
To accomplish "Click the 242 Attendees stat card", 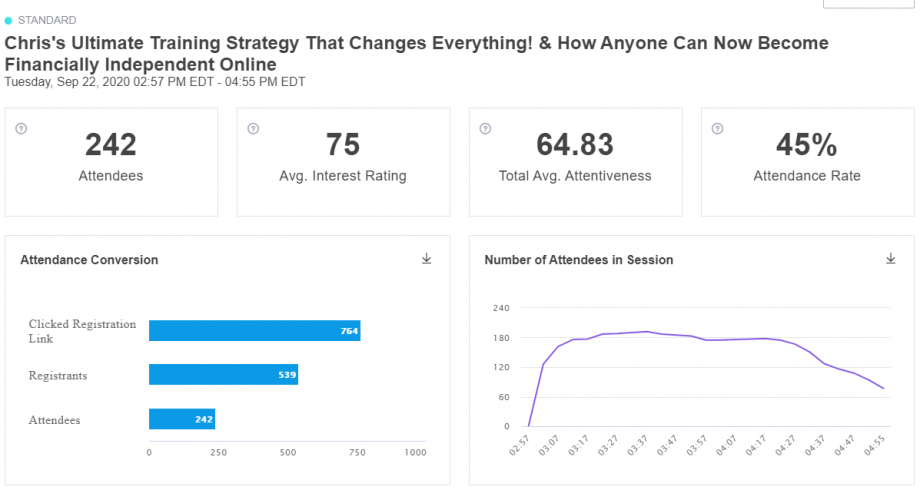I will click(x=111, y=162).
